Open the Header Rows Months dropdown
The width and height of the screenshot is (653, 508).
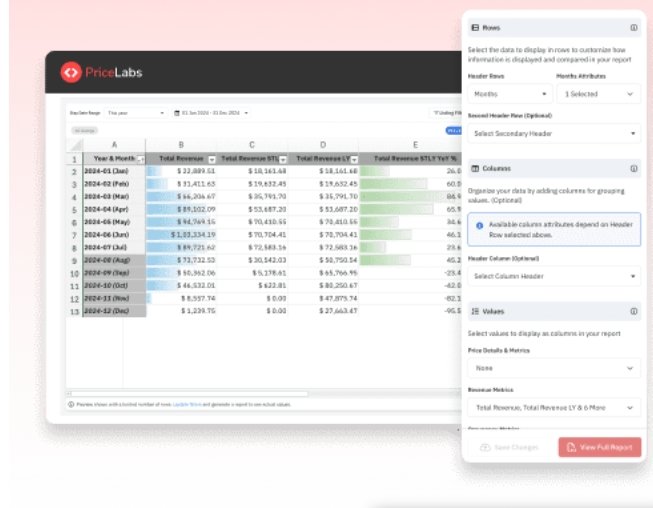tap(508, 94)
